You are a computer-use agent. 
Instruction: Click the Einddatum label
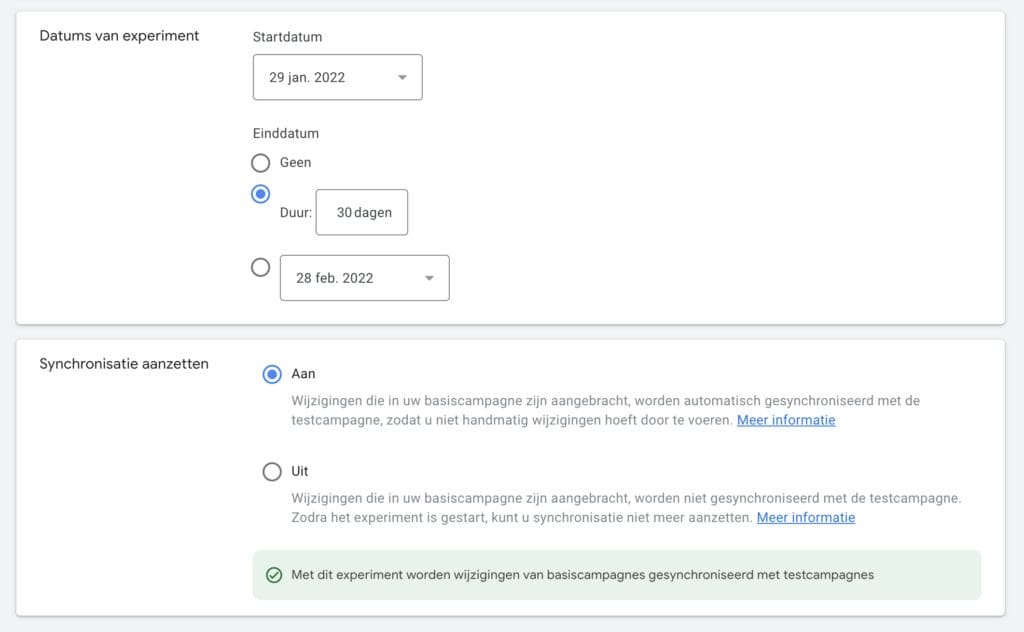(x=286, y=133)
